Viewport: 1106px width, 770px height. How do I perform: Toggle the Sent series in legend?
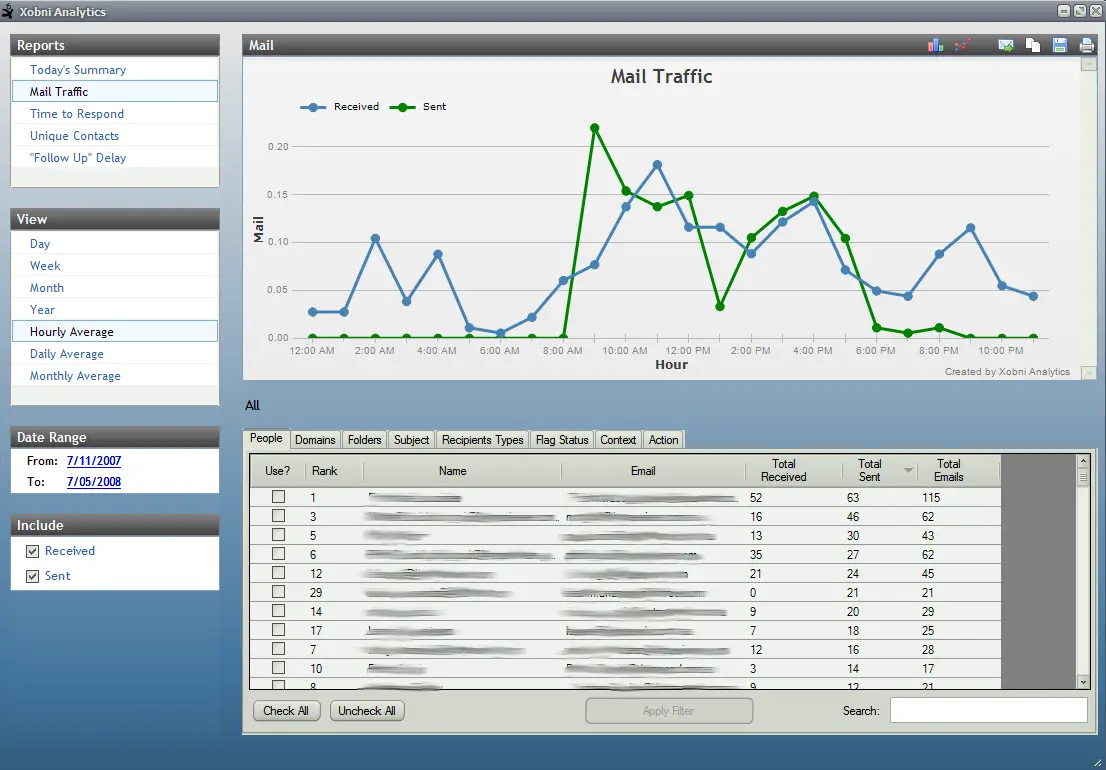click(x=418, y=107)
